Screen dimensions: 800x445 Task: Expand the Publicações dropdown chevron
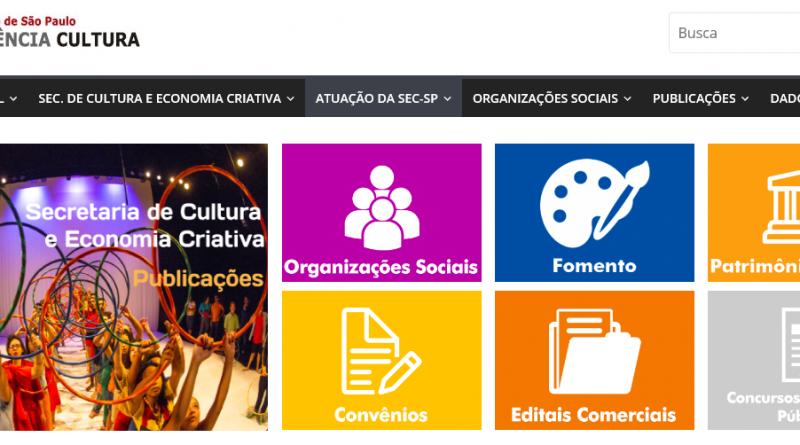(x=745, y=98)
